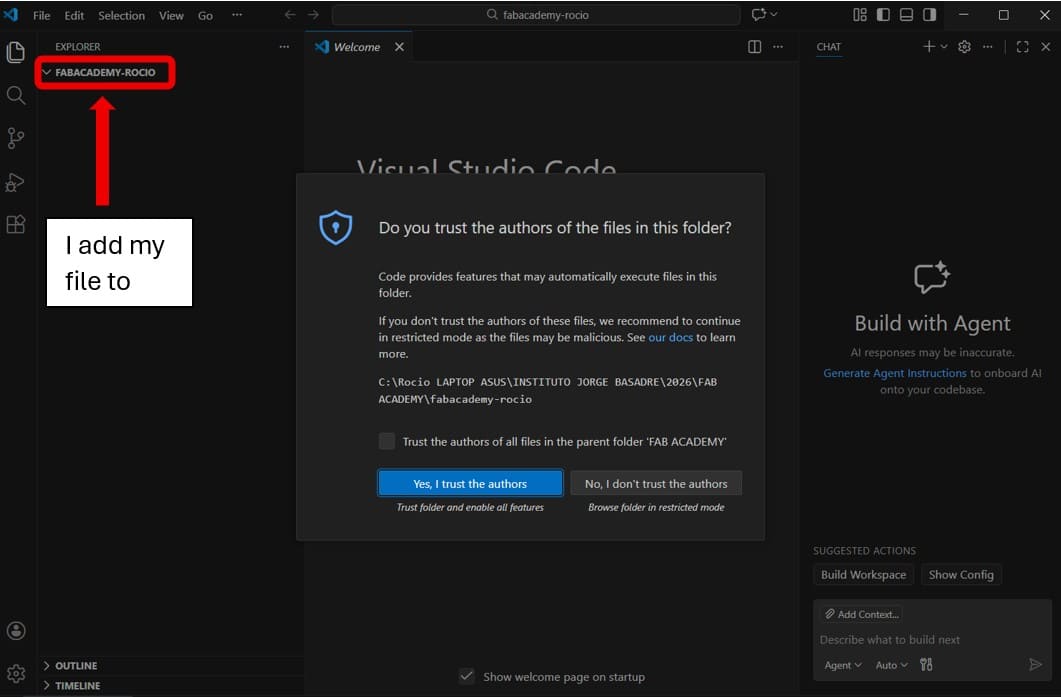The height and width of the screenshot is (697, 1061).
Task: Open Source Control view icon
Action: coord(16,139)
